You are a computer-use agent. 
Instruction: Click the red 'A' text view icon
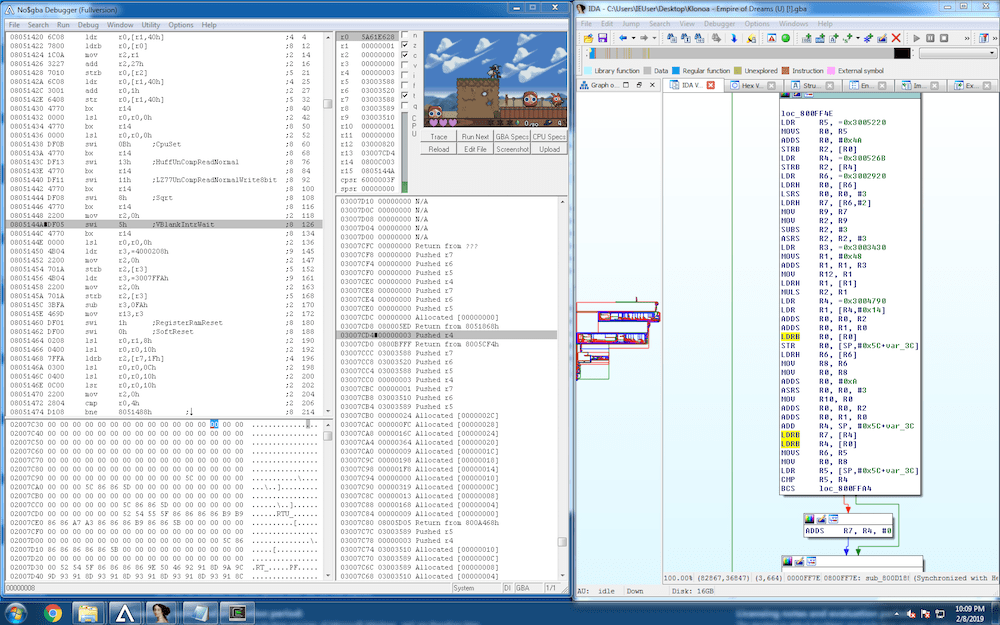tap(772, 38)
